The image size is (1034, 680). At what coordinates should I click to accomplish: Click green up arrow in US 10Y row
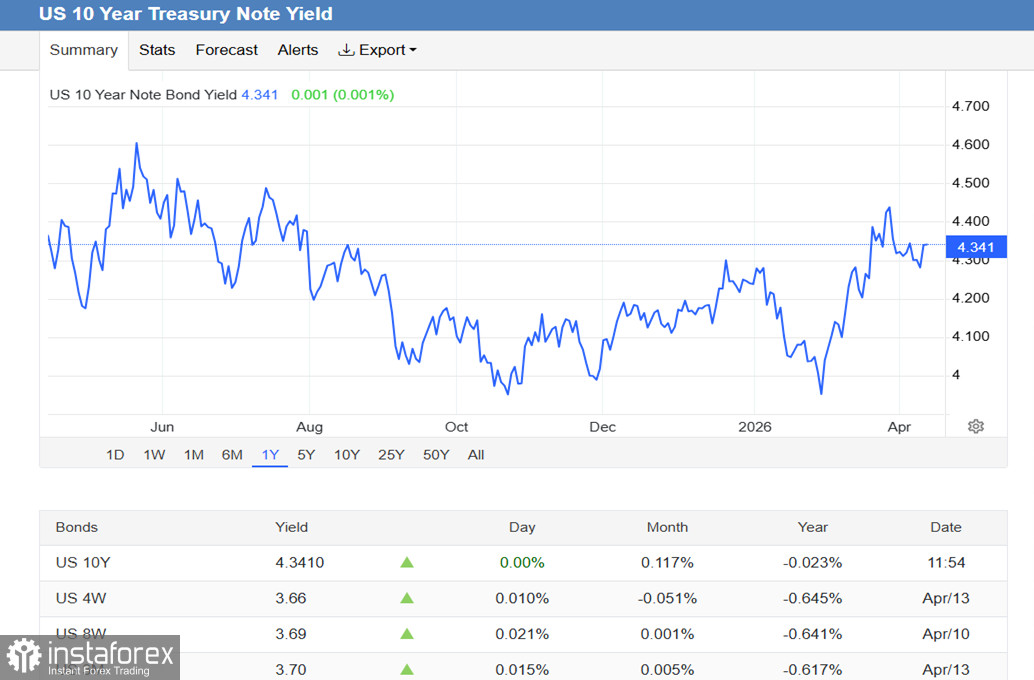pos(407,563)
